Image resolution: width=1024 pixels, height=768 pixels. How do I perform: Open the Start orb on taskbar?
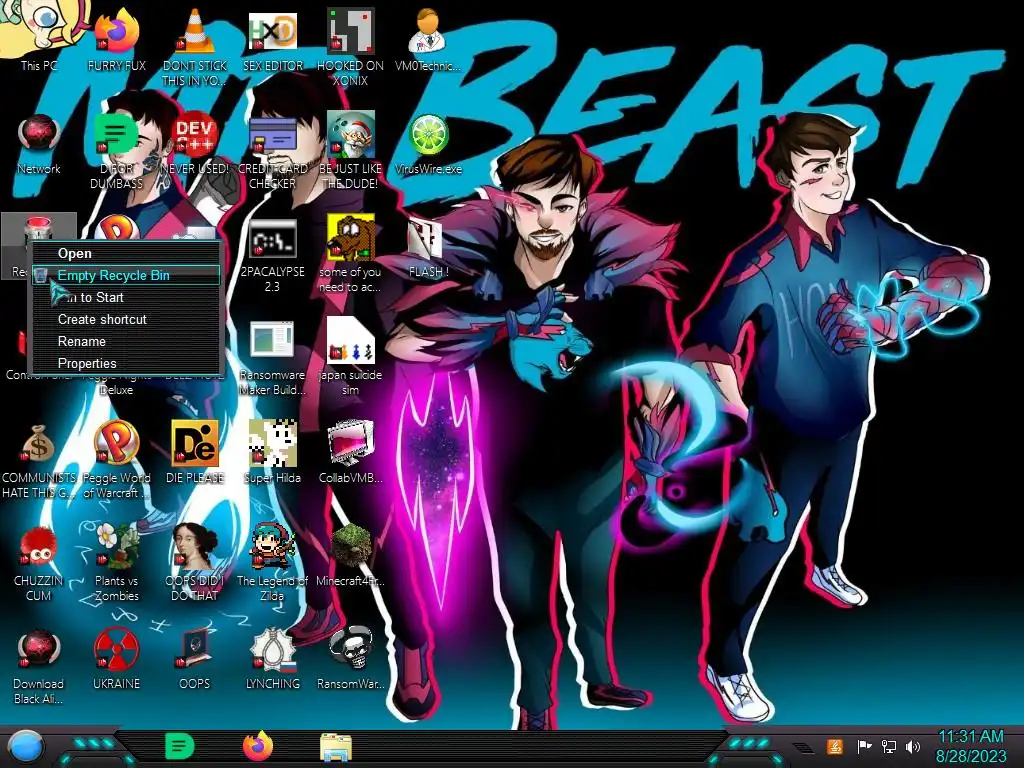point(25,747)
